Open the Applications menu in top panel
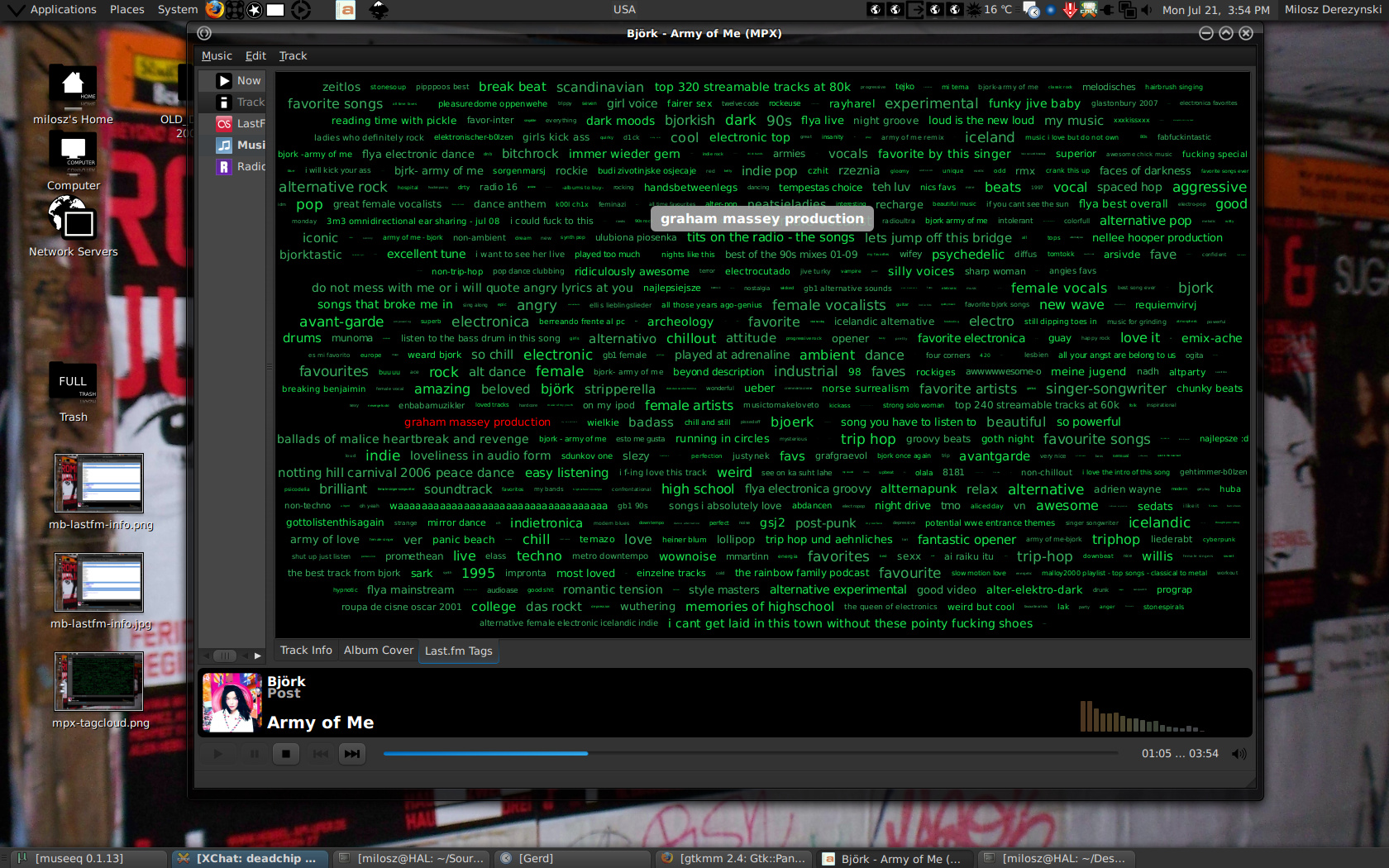The image size is (1389, 868). [x=63, y=9]
